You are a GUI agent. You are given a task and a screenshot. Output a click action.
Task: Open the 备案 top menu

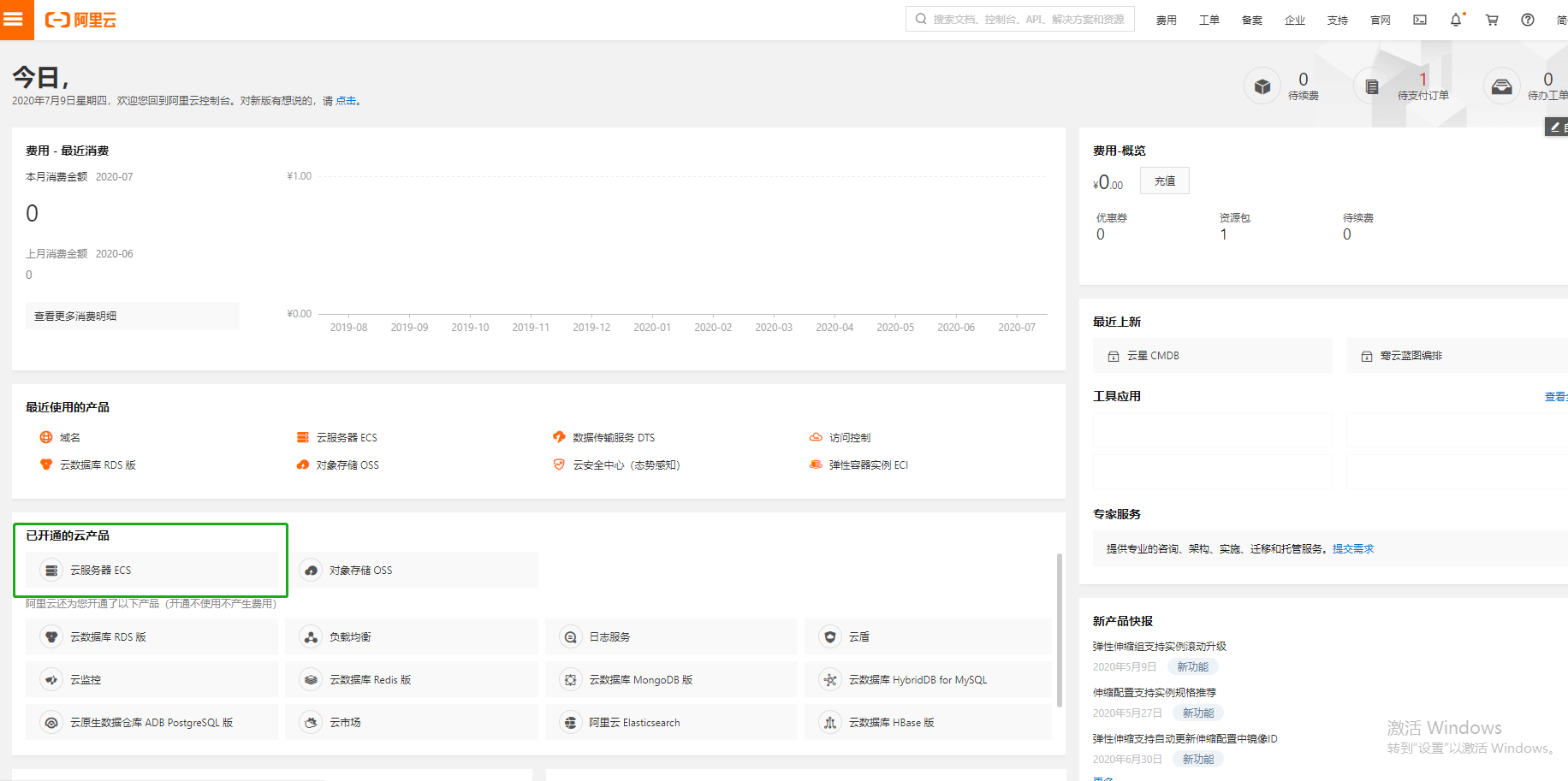click(x=1252, y=20)
